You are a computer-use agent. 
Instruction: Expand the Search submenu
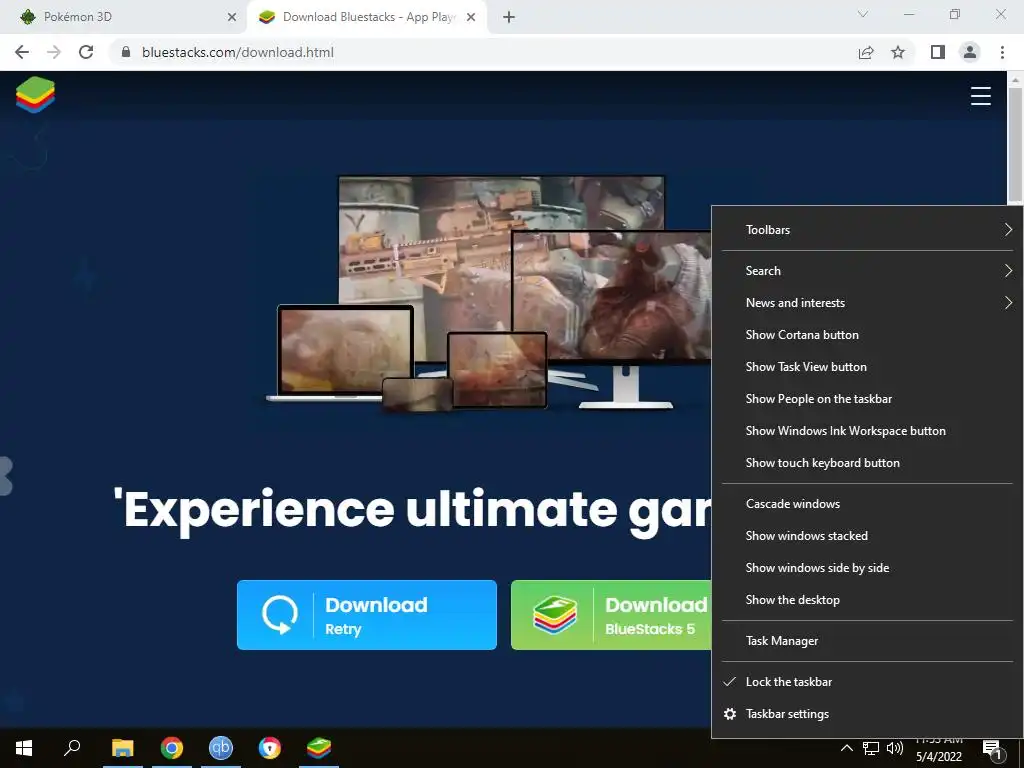point(867,270)
